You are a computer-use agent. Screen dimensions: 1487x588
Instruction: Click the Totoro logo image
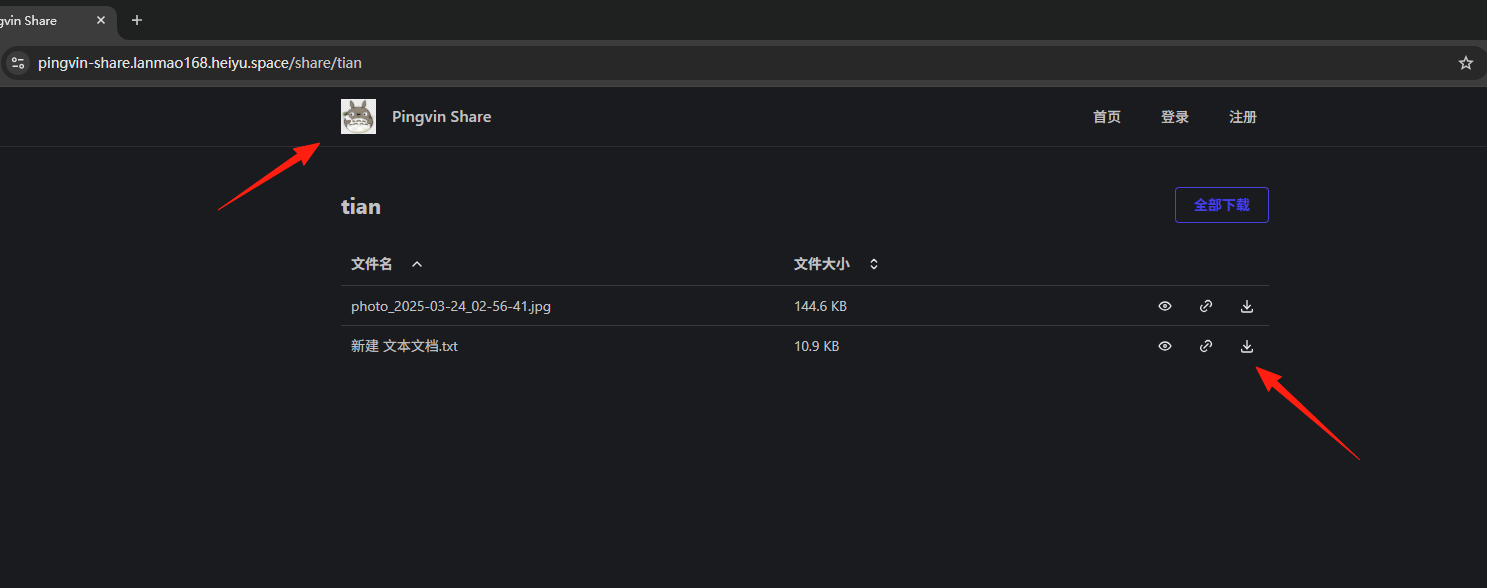(358, 117)
